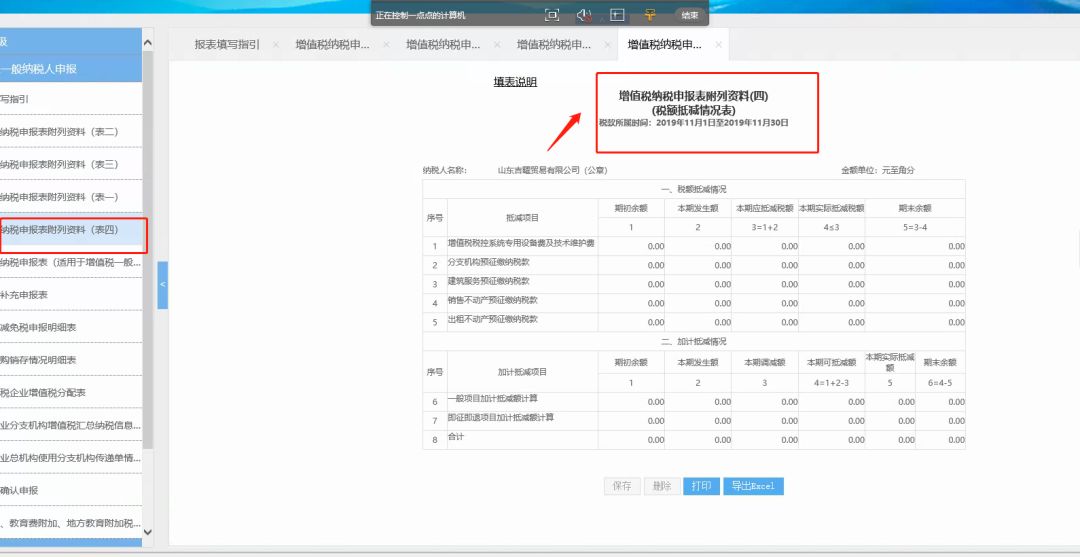This screenshot has height=557, width=1080.
Task: Click the 导出Excel button
Action: coord(753,486)
